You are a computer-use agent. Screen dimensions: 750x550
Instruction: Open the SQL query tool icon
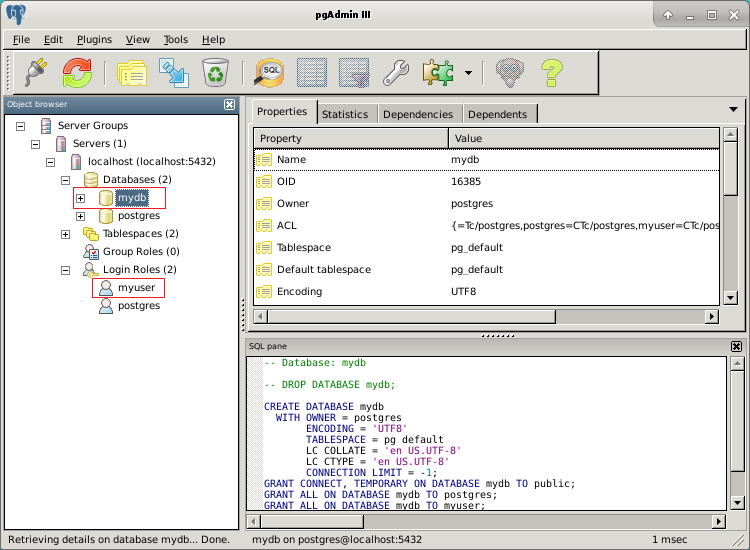(269, 73)
